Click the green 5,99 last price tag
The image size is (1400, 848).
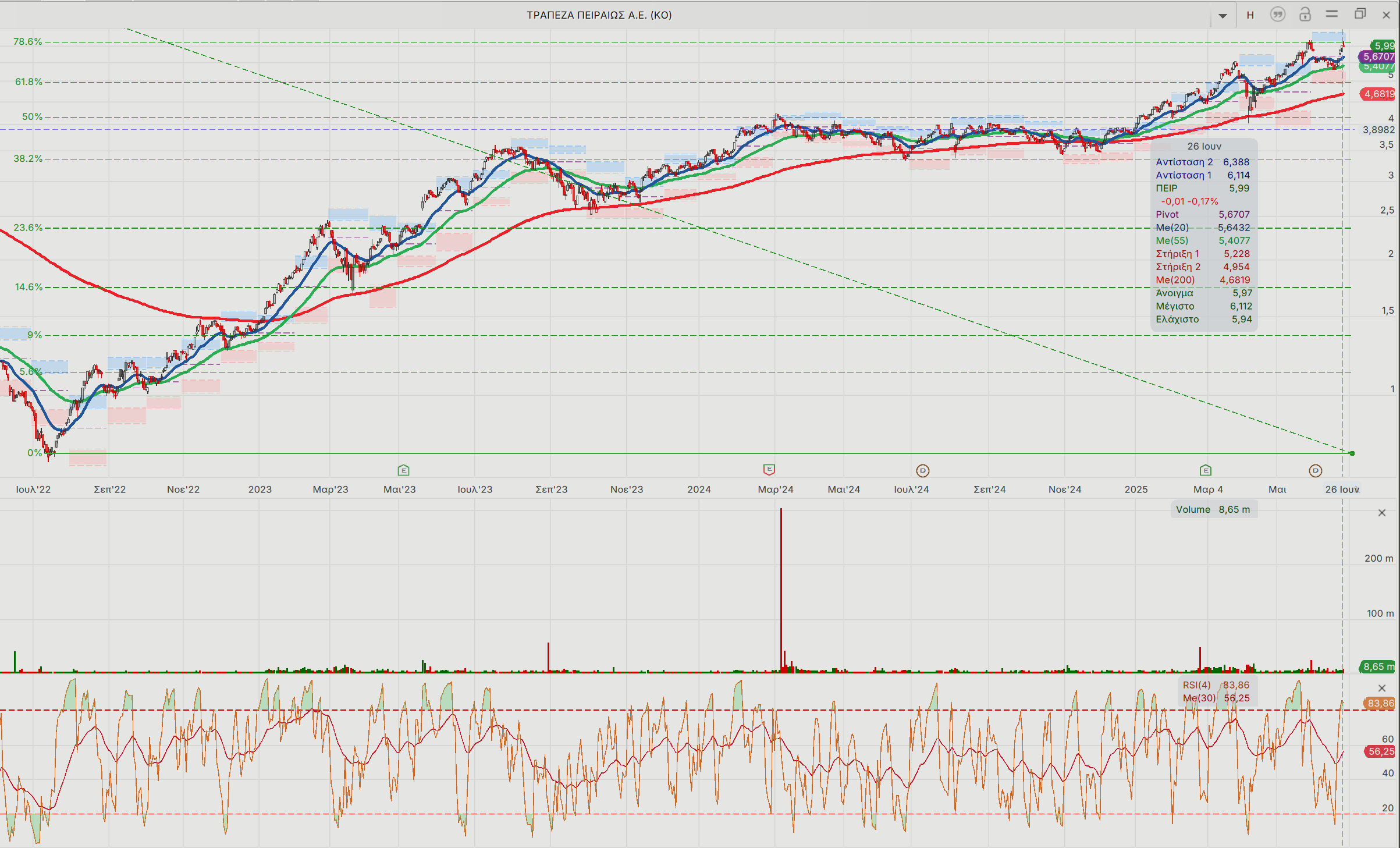[x=1383, y=45]
